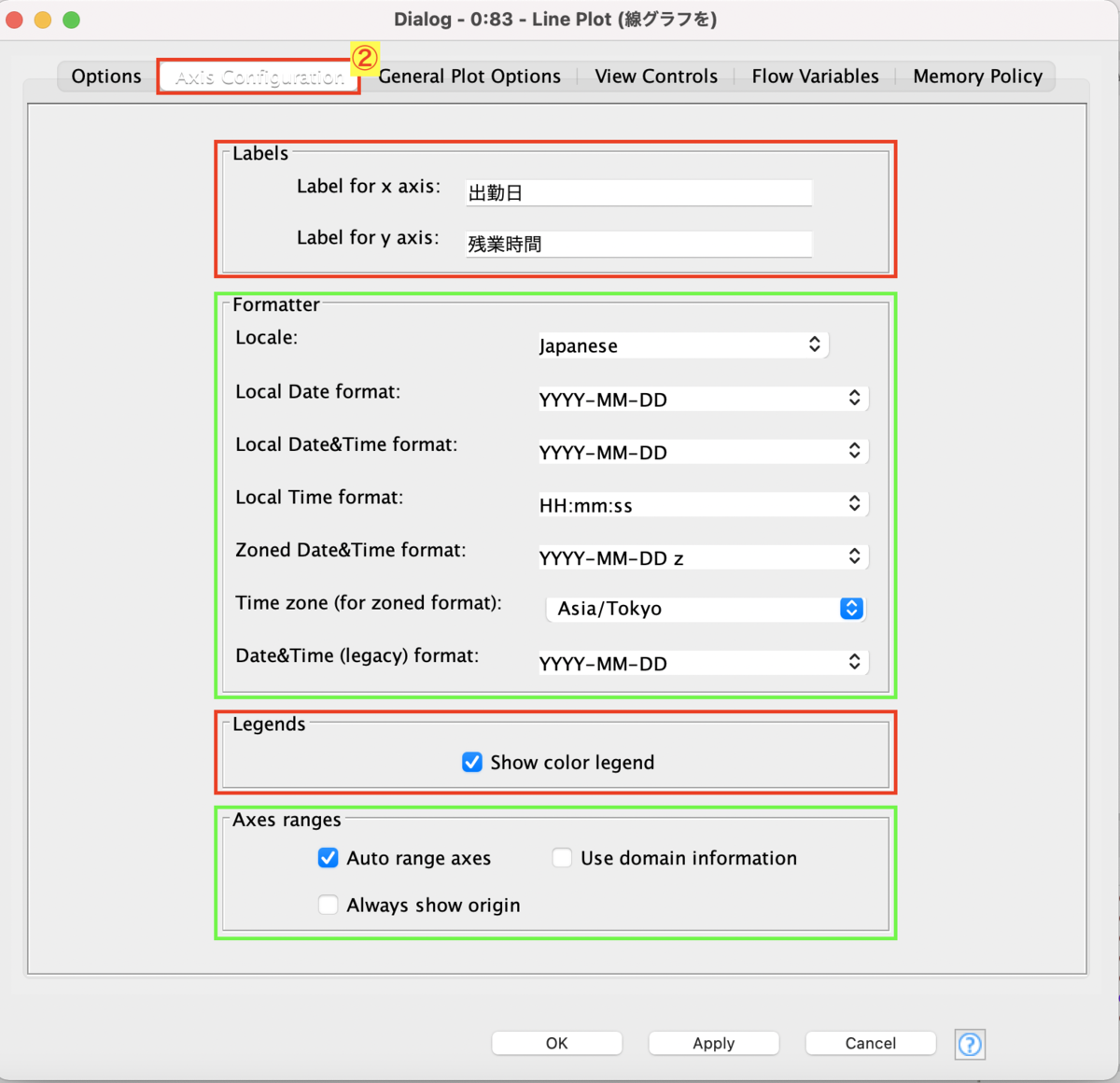Open the View Controls tab

656,77
